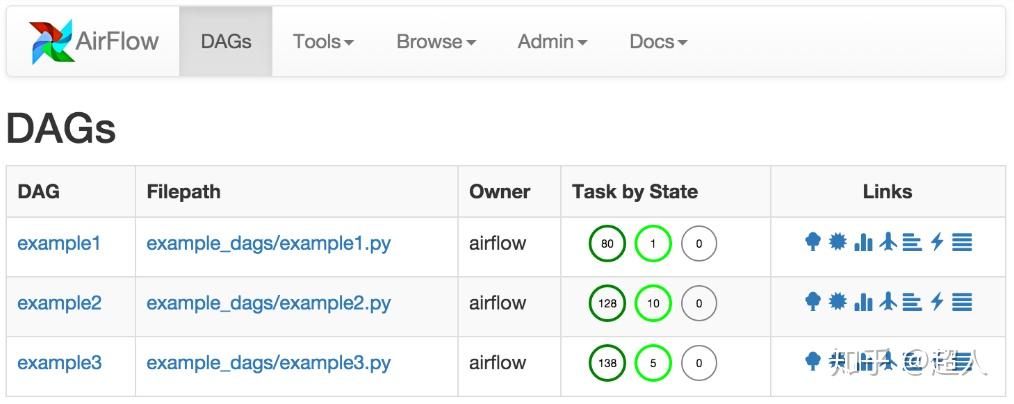
Task: Open the Docs dropdown menu
Action: 658,42
